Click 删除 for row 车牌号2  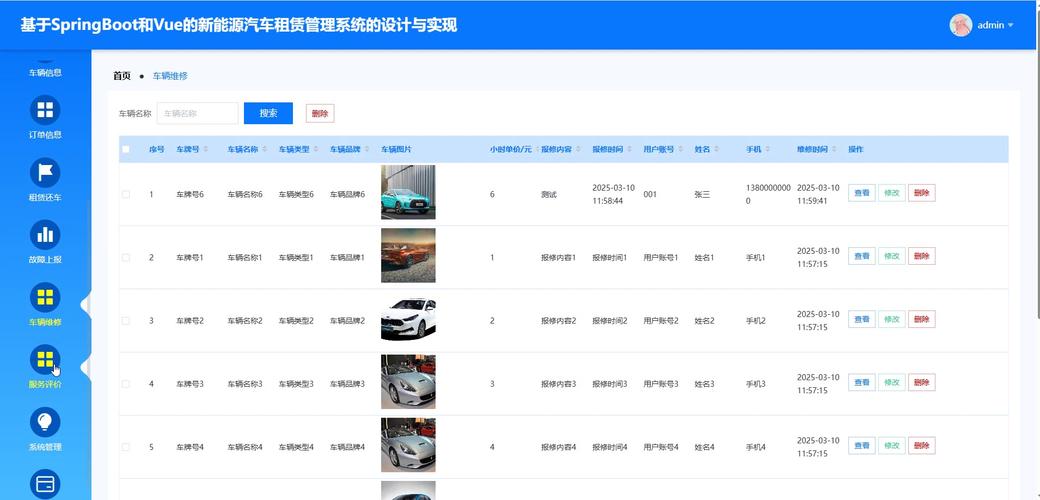[x=921, y=319]
